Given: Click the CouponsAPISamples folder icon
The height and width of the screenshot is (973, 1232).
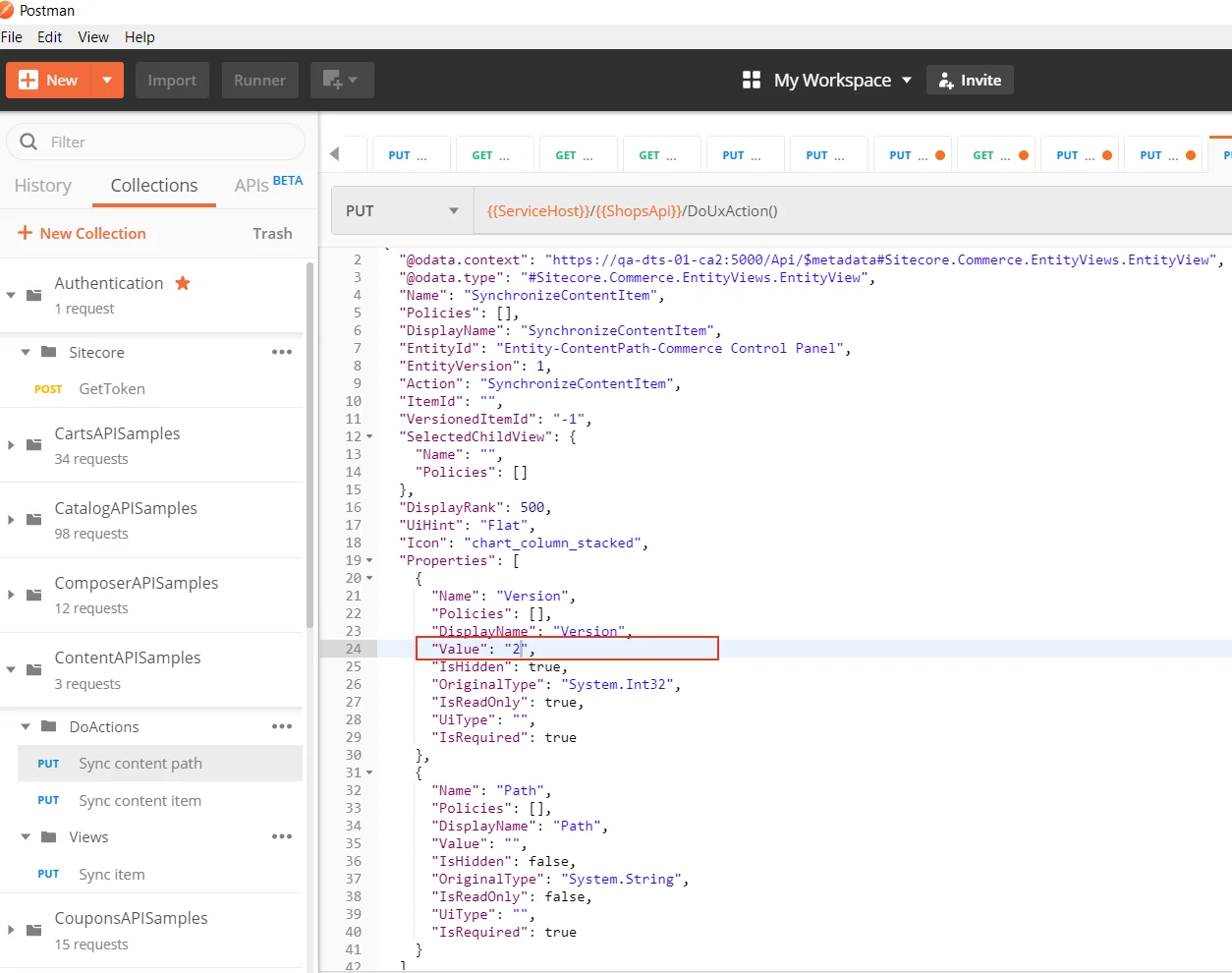Looking at the screenshot, I should click(x=33, y=929).
